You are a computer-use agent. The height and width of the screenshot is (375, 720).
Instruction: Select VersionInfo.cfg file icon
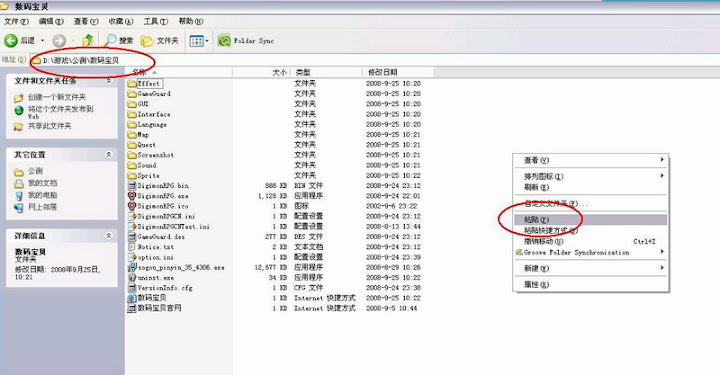(132, 288)
